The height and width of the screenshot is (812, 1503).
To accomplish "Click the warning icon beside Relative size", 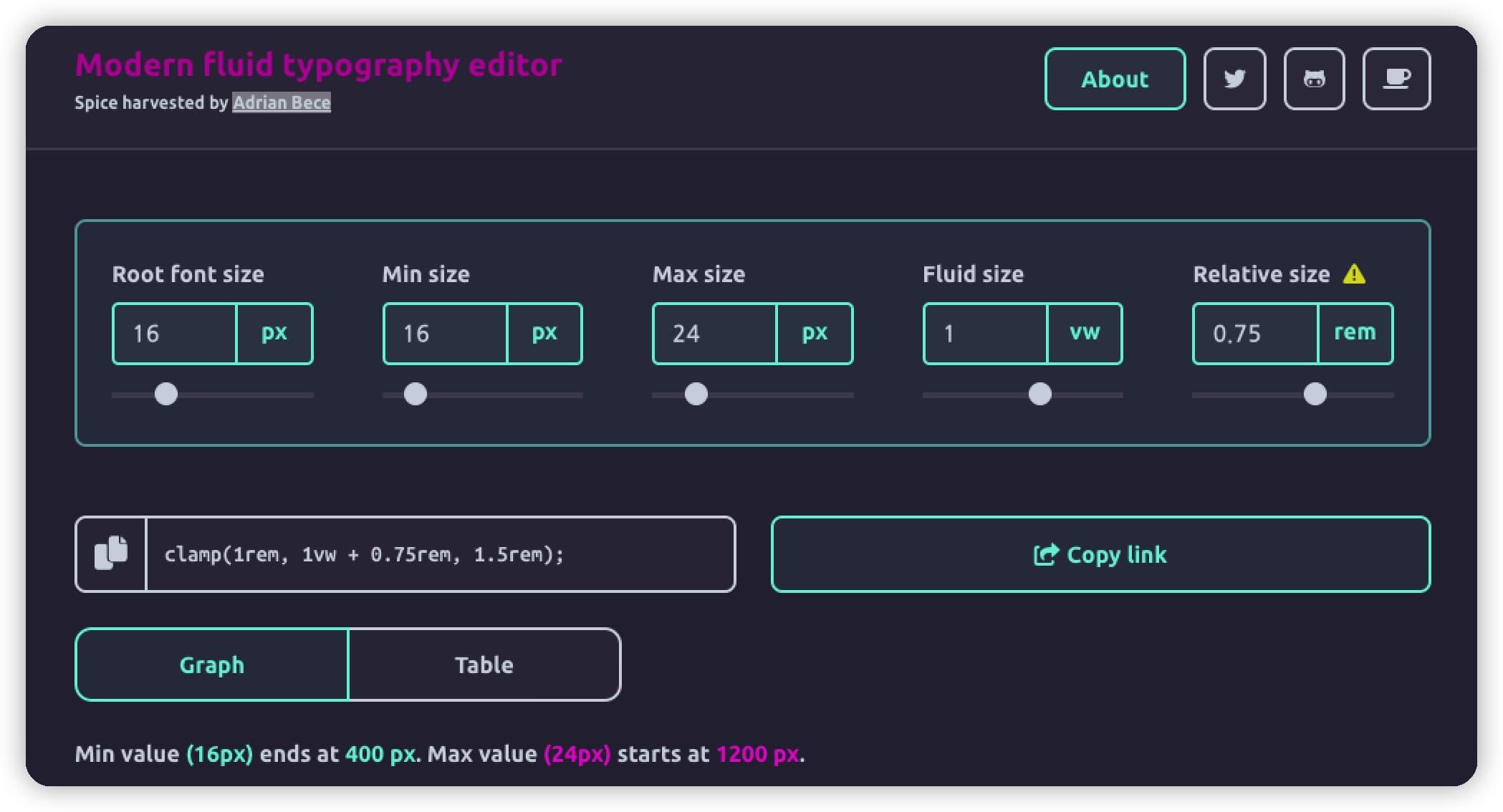I will tap(1354, 274).
